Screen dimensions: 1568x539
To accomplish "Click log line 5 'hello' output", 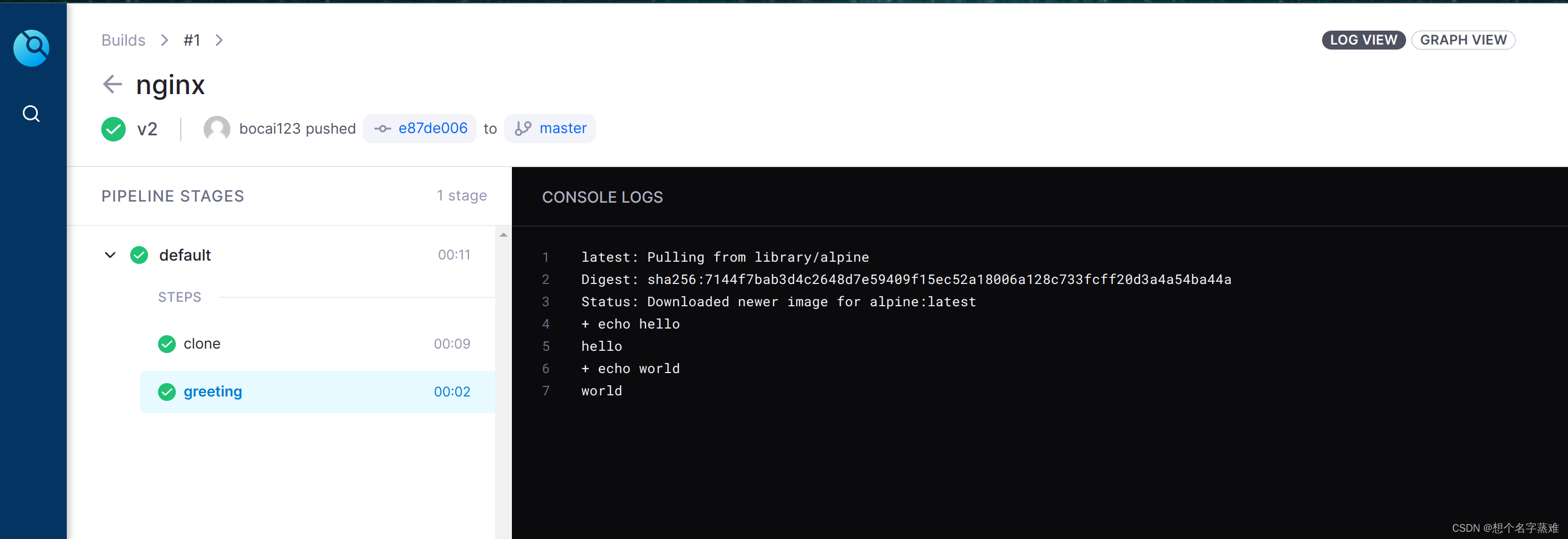I will (x=601, y=346).
